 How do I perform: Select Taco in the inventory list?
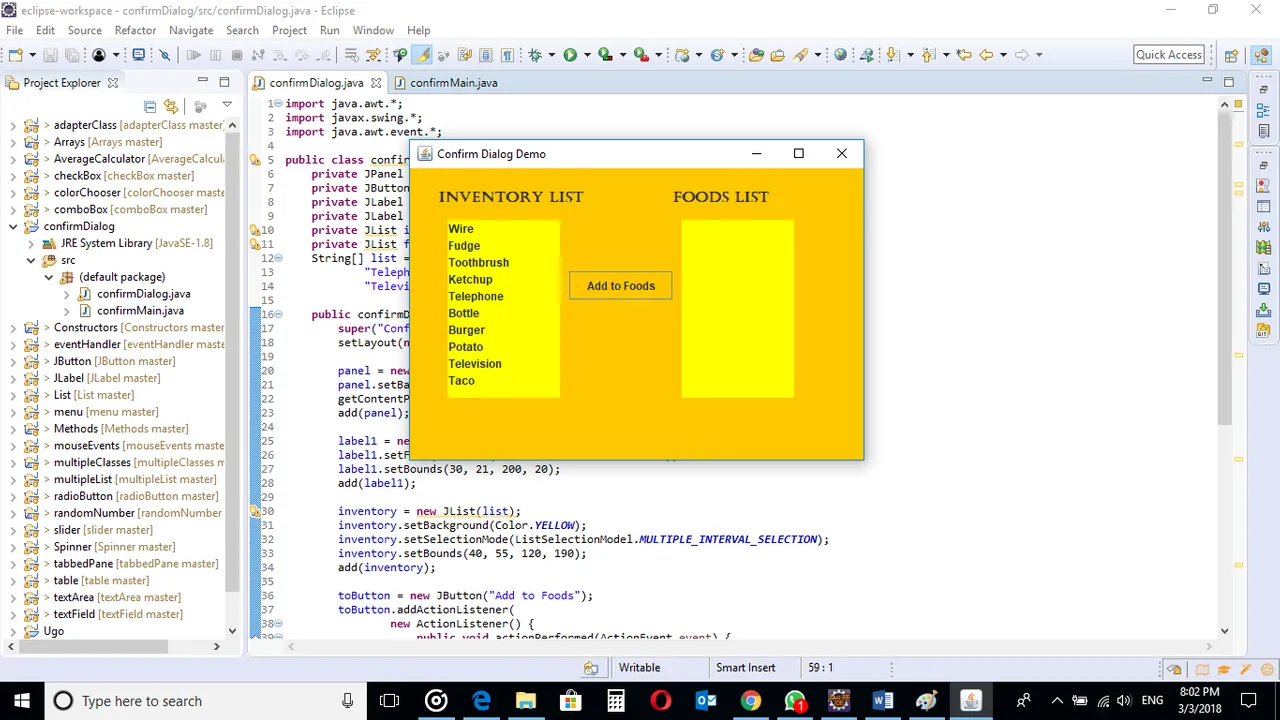(503, 381)
